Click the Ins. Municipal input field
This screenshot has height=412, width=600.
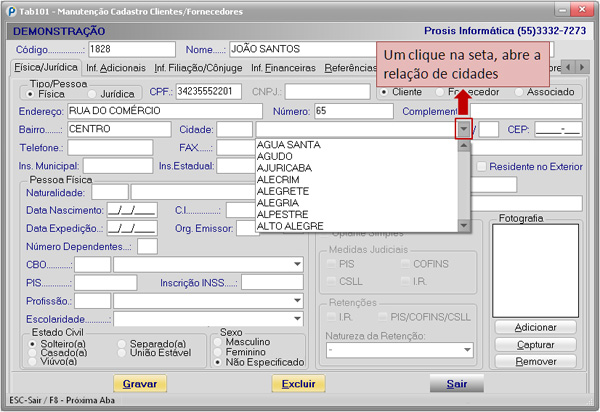coord(118,166)
